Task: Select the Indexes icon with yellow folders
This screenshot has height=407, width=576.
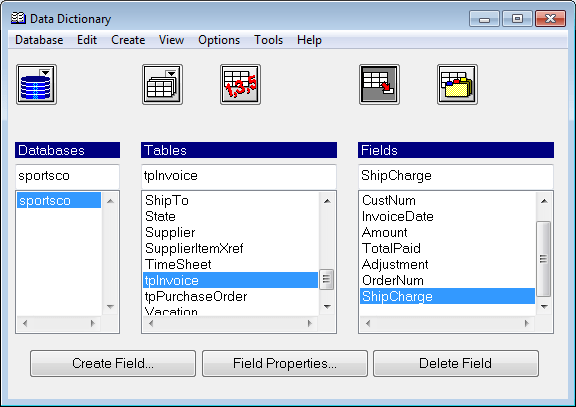Action: (x=457, y=84)
